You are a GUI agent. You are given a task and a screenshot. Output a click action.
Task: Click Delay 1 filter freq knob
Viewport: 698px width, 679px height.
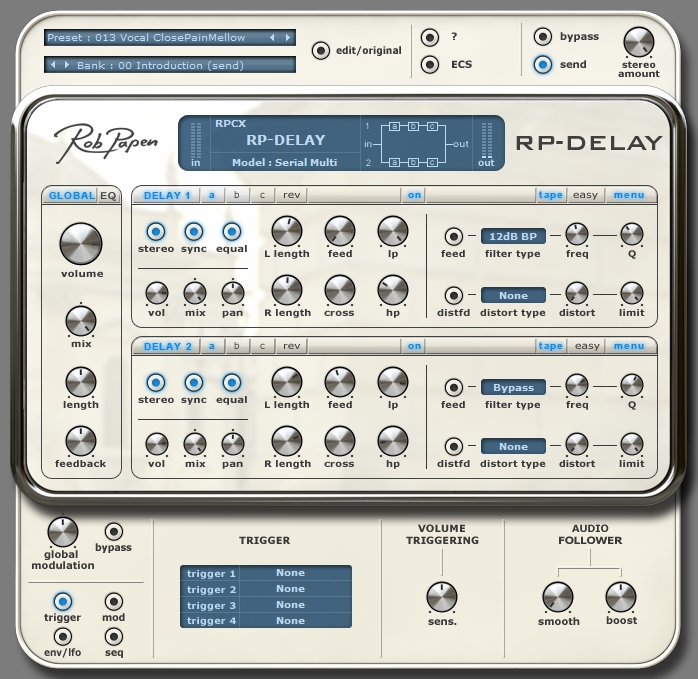576,235
